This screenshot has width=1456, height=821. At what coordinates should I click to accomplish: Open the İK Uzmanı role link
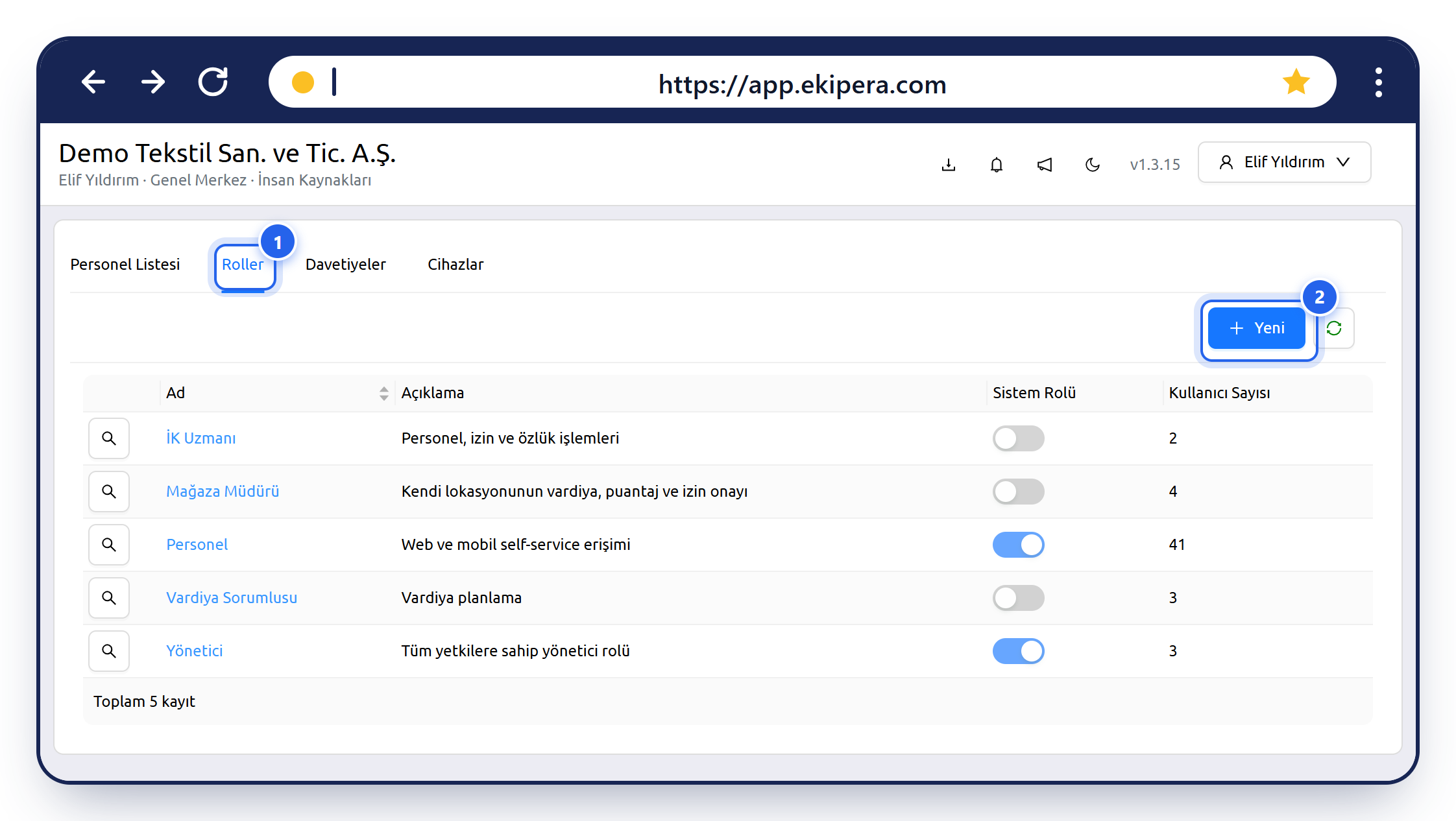pyautogui.click(x=201, y=438)
